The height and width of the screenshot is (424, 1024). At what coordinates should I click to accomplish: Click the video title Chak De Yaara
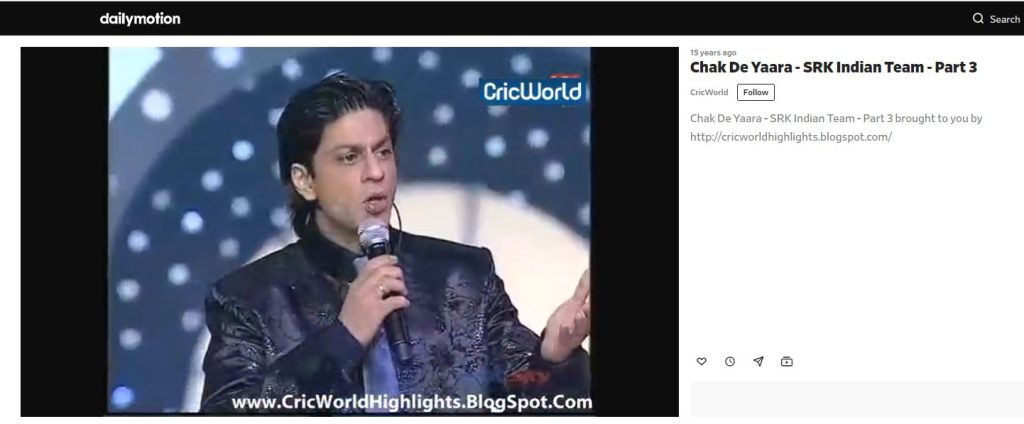(833, 67)
